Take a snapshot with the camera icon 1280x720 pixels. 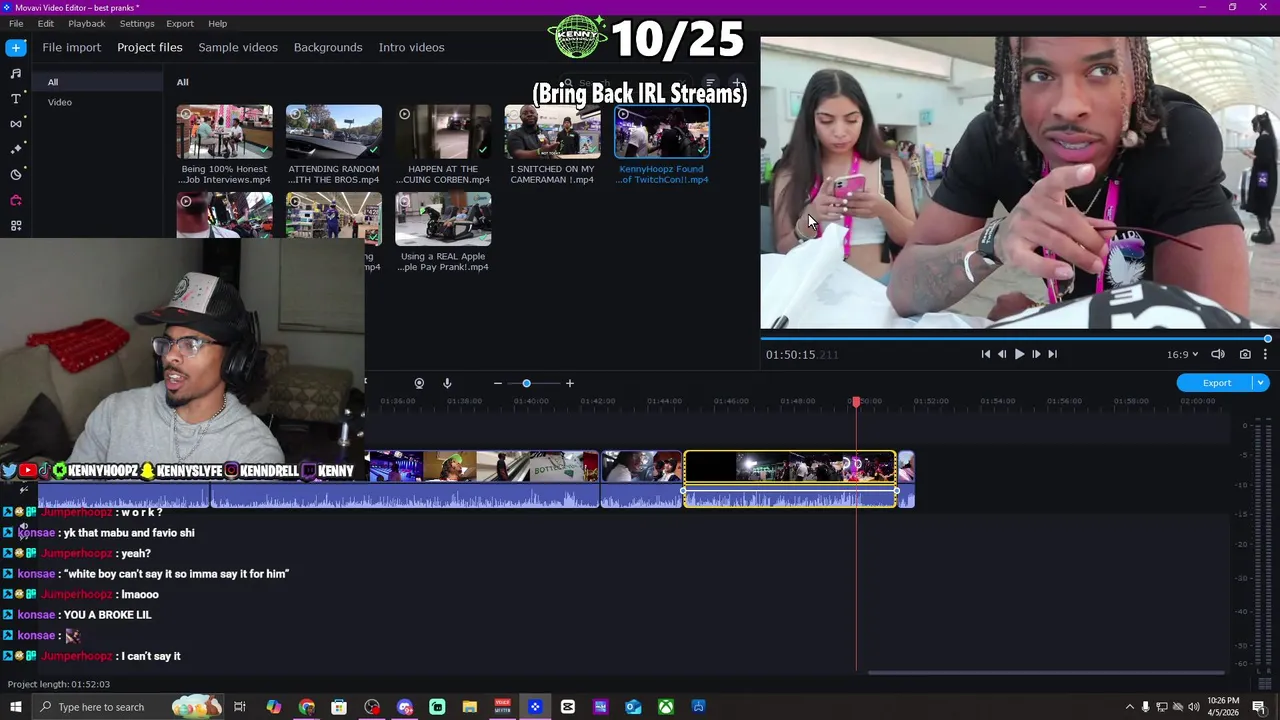pos(1245,354)
